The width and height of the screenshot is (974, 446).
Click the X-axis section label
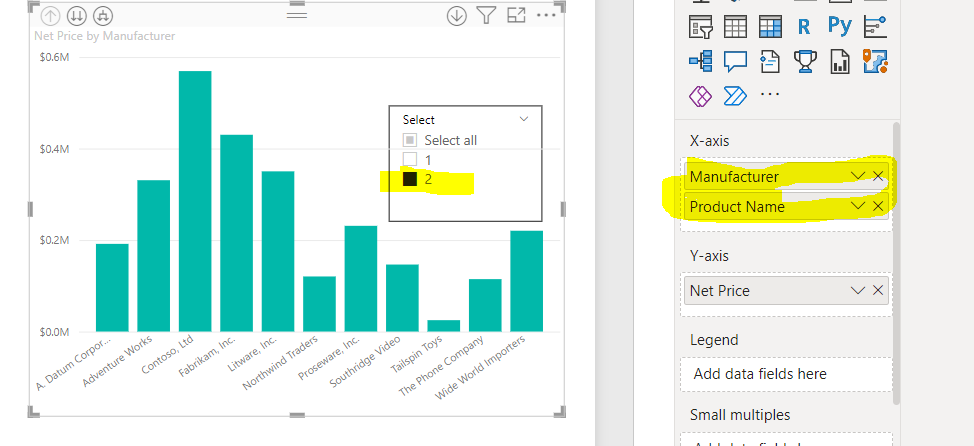709,141
